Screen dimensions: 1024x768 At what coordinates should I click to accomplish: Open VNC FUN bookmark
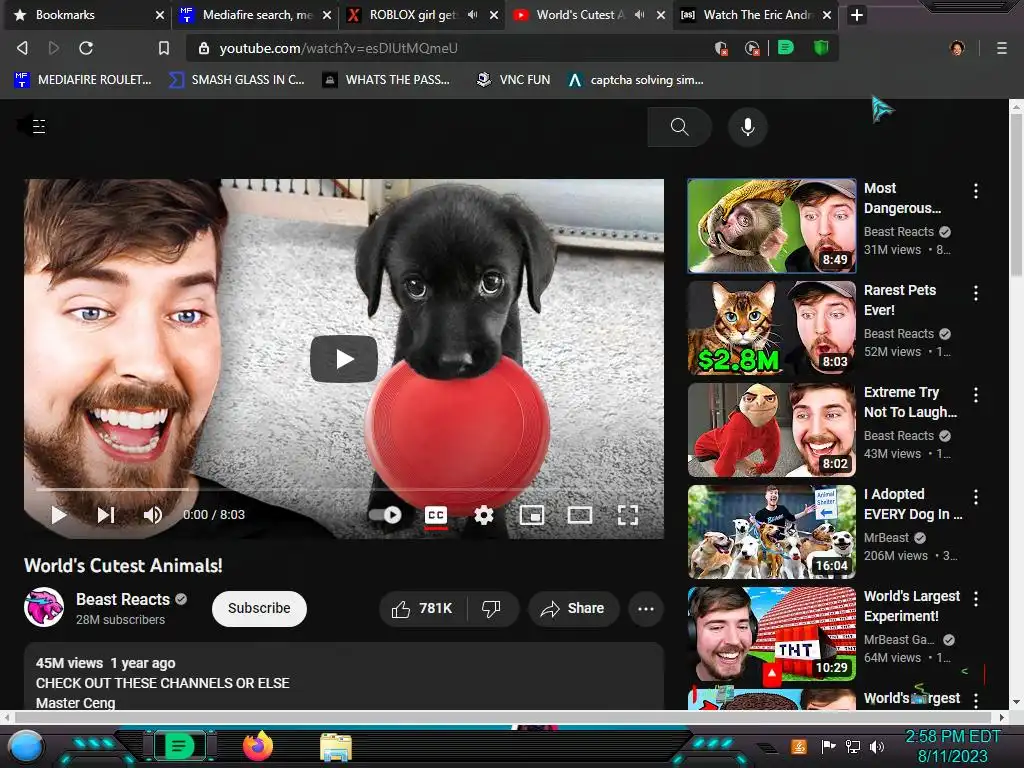(x=513, y=80)
